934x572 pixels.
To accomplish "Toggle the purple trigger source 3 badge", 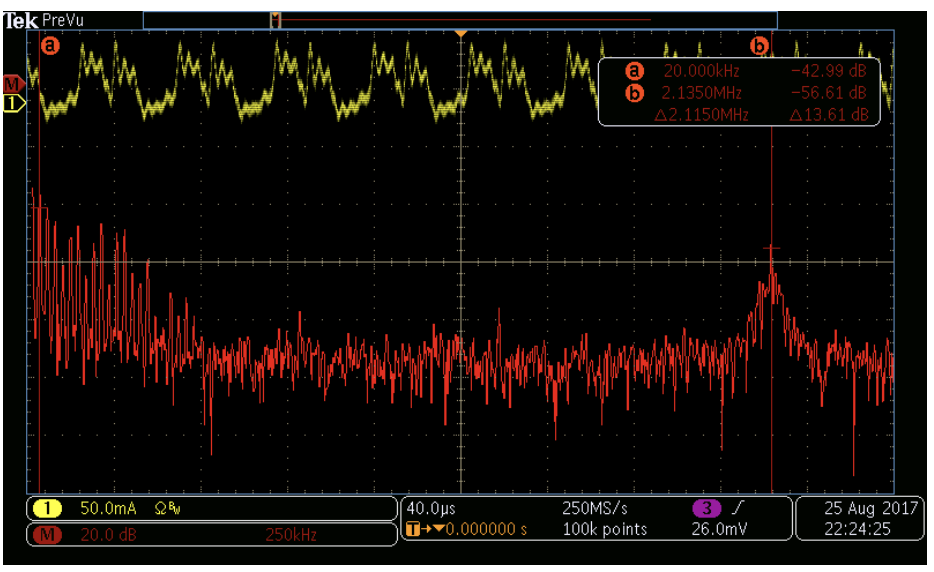I will click(x=705, y=509).
